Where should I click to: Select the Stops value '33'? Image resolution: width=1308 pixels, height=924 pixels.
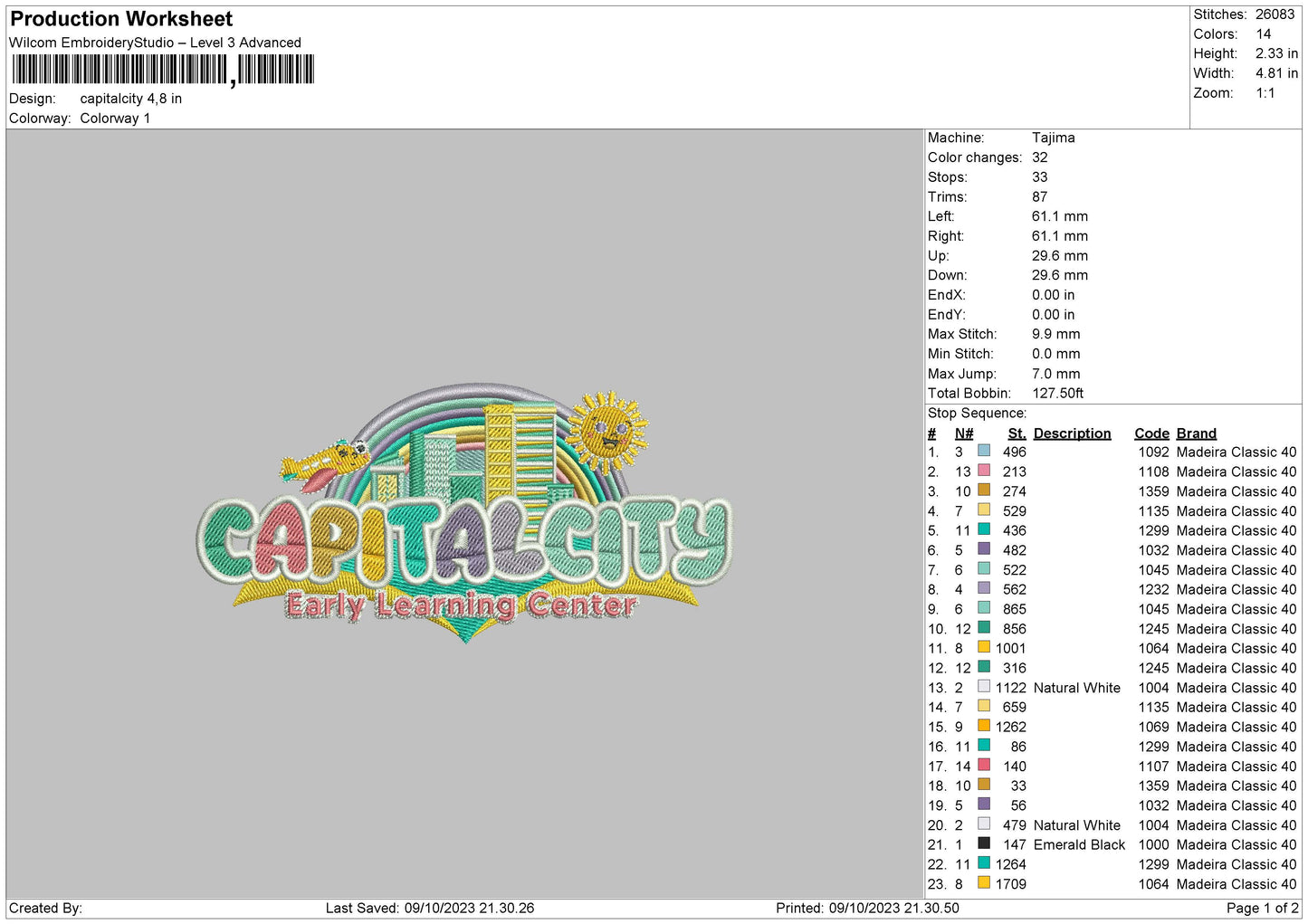point(1040,177)
